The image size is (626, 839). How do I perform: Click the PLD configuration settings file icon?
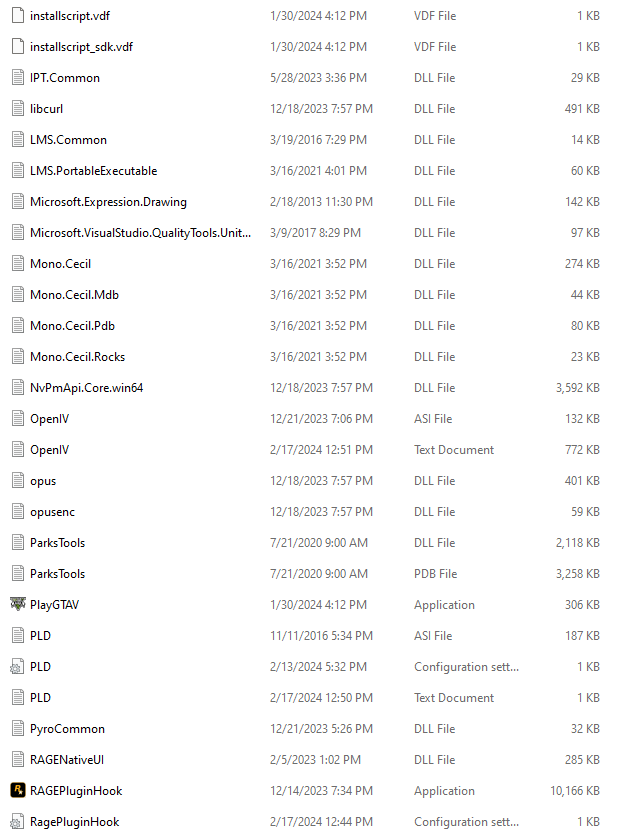coord(17,666)
